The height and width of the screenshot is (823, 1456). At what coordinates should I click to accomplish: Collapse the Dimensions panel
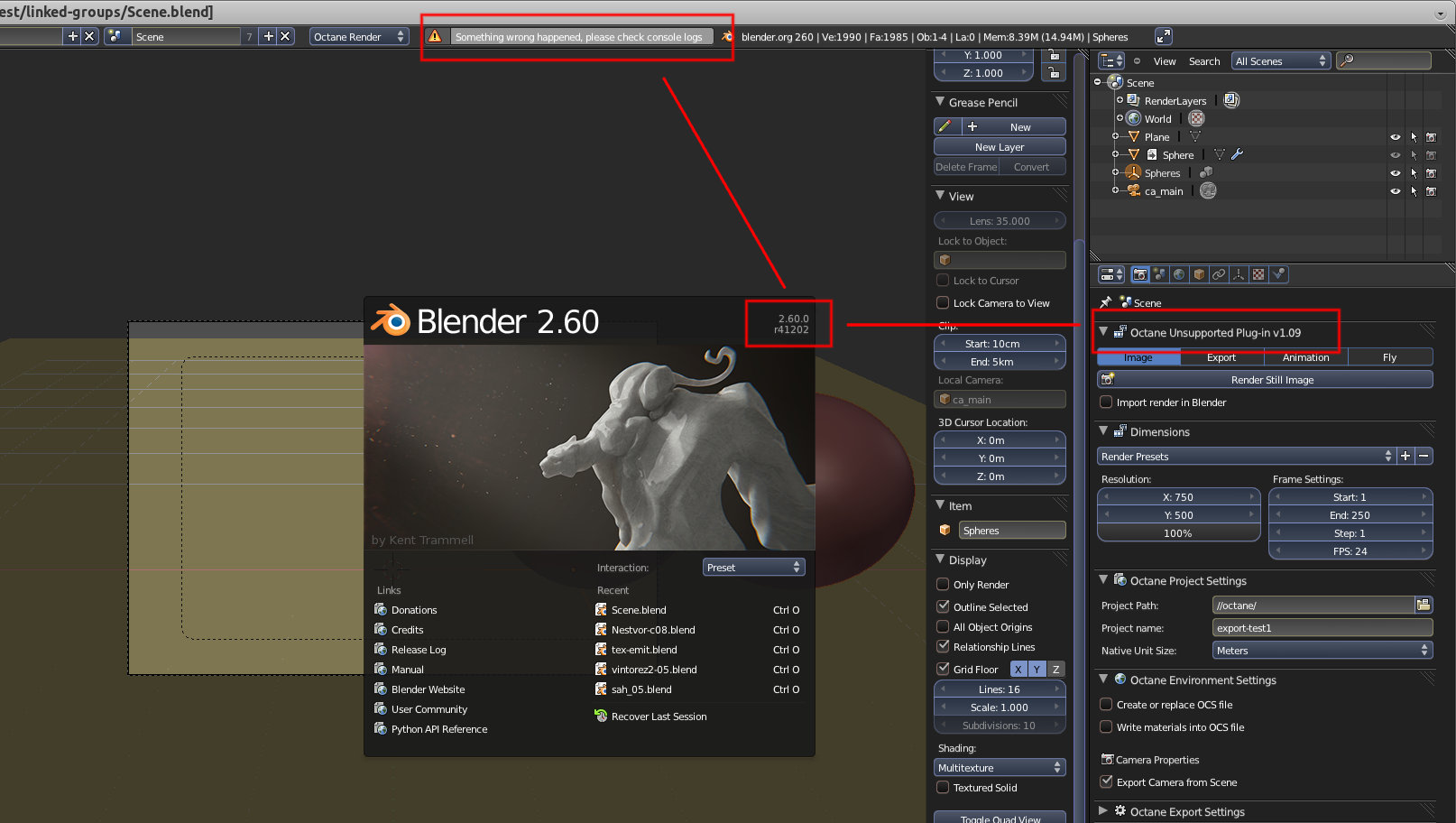(x=1103, y=430)
